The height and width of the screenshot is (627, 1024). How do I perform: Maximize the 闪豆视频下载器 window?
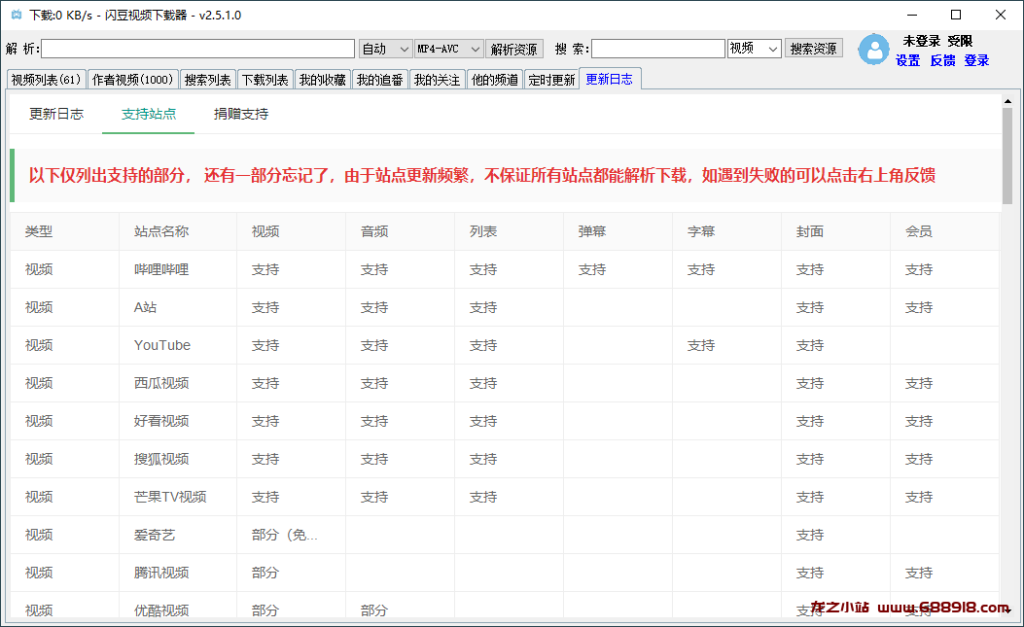956,15
